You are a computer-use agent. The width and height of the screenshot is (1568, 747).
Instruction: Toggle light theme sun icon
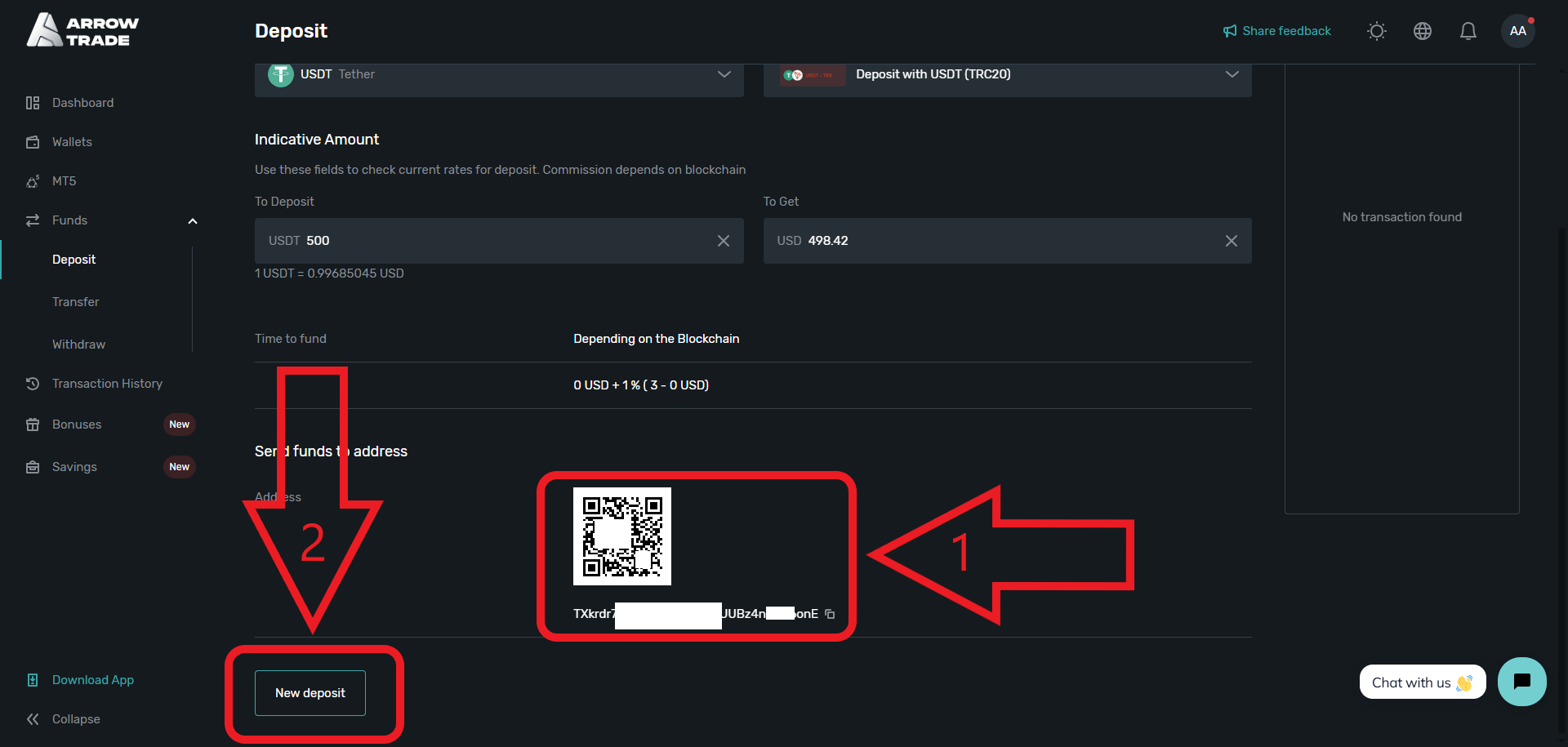1377,31
